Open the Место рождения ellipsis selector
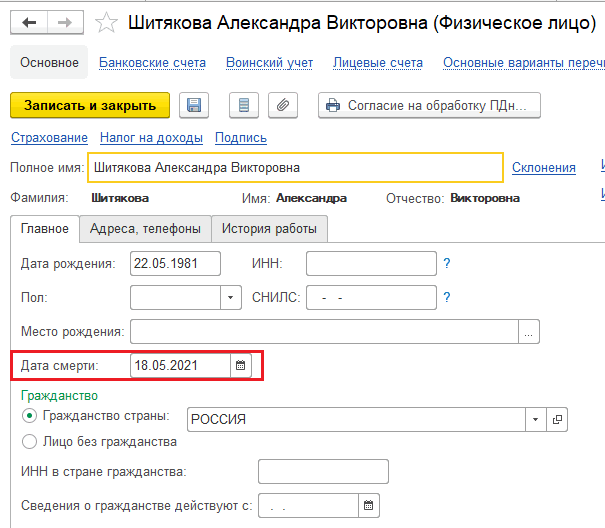Screen dimensions: 605x528 click(x=529, y=332)
